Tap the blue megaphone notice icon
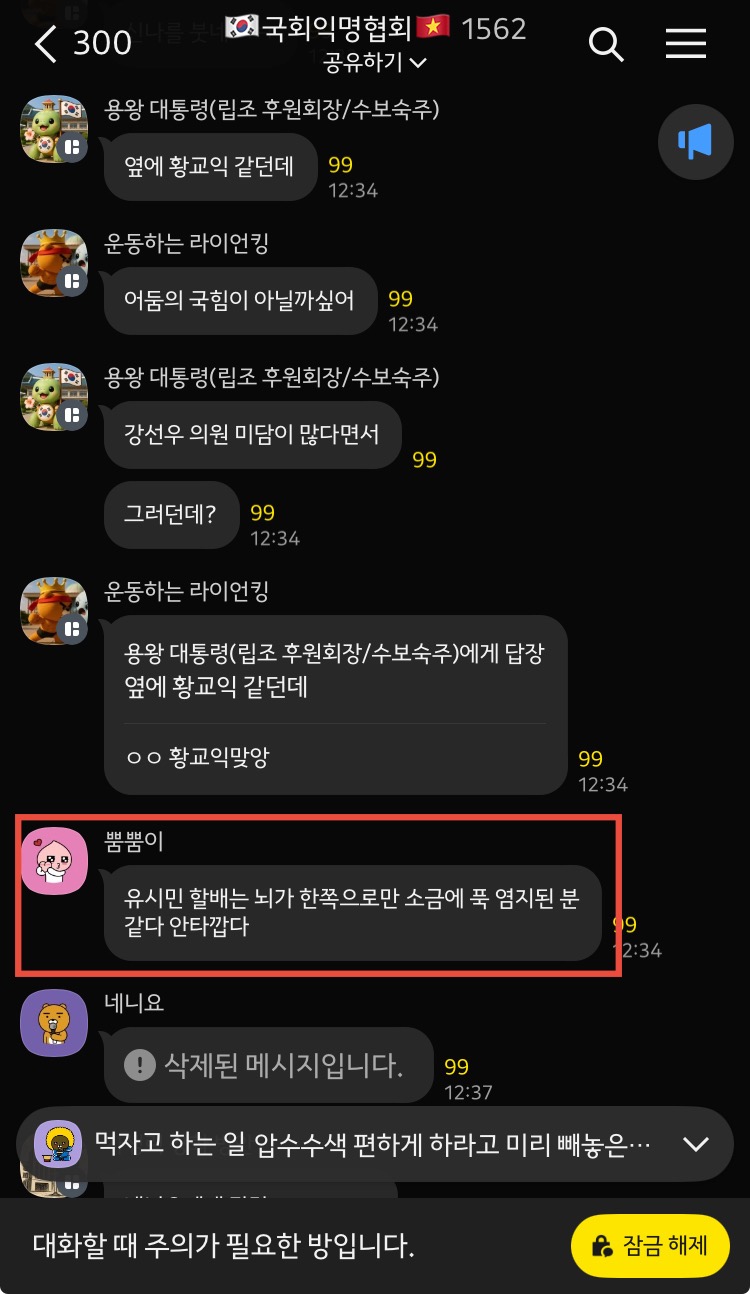This screenshot has height=1294, width=750. (695, 143)
